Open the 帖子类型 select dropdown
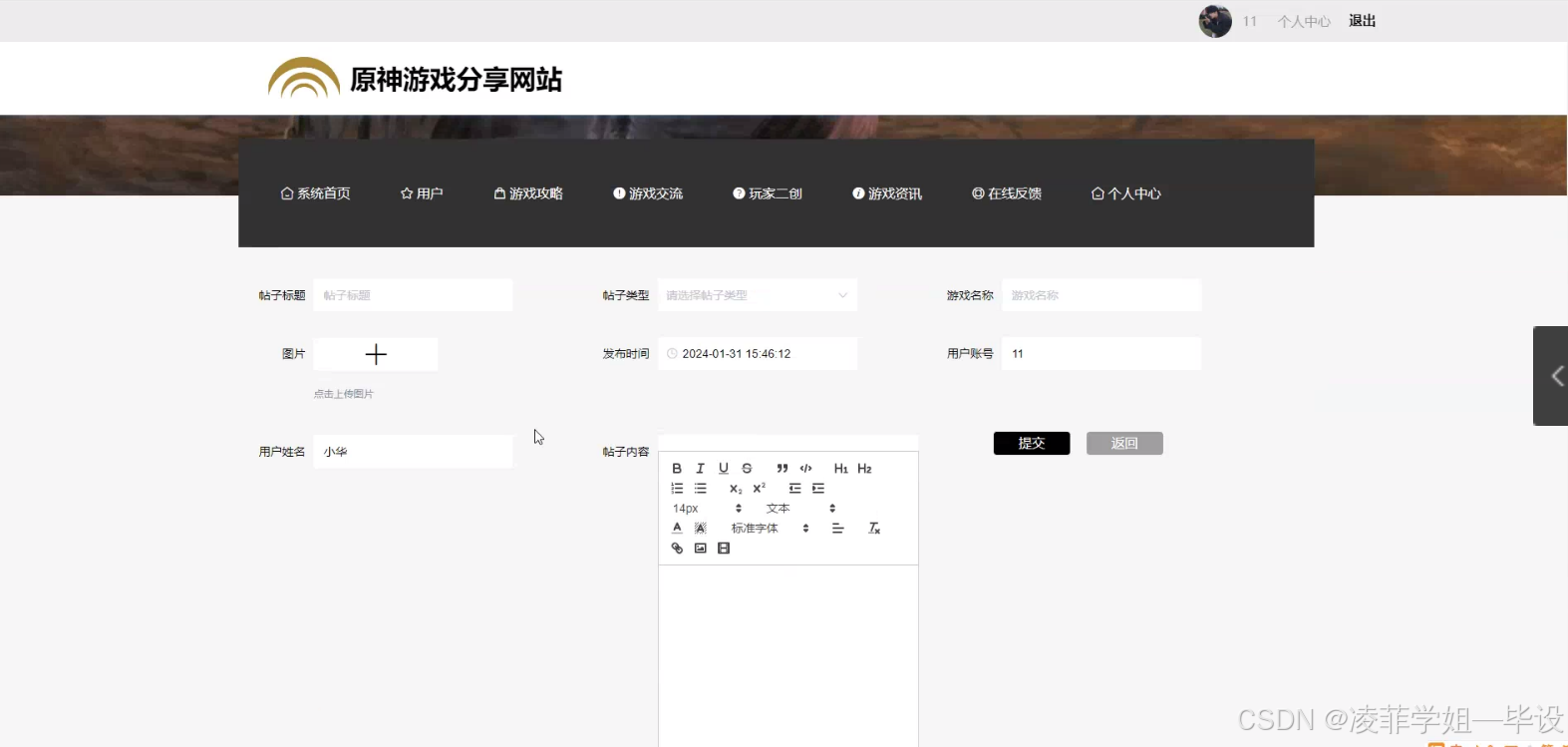 click(757, 295)
